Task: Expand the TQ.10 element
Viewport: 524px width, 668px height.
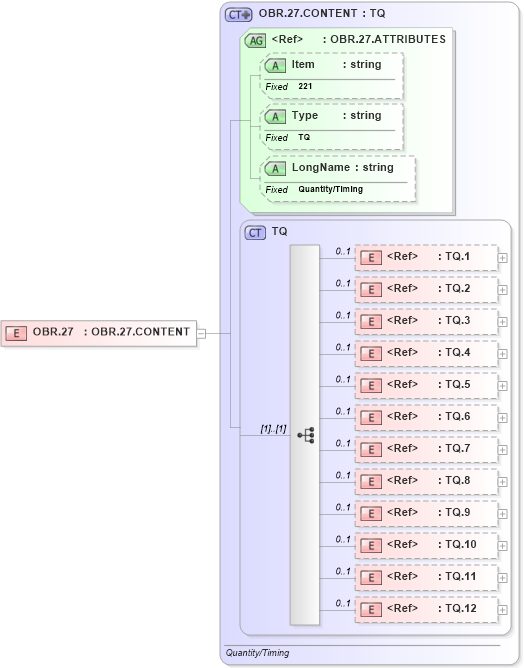Action: tap(503, 546)
